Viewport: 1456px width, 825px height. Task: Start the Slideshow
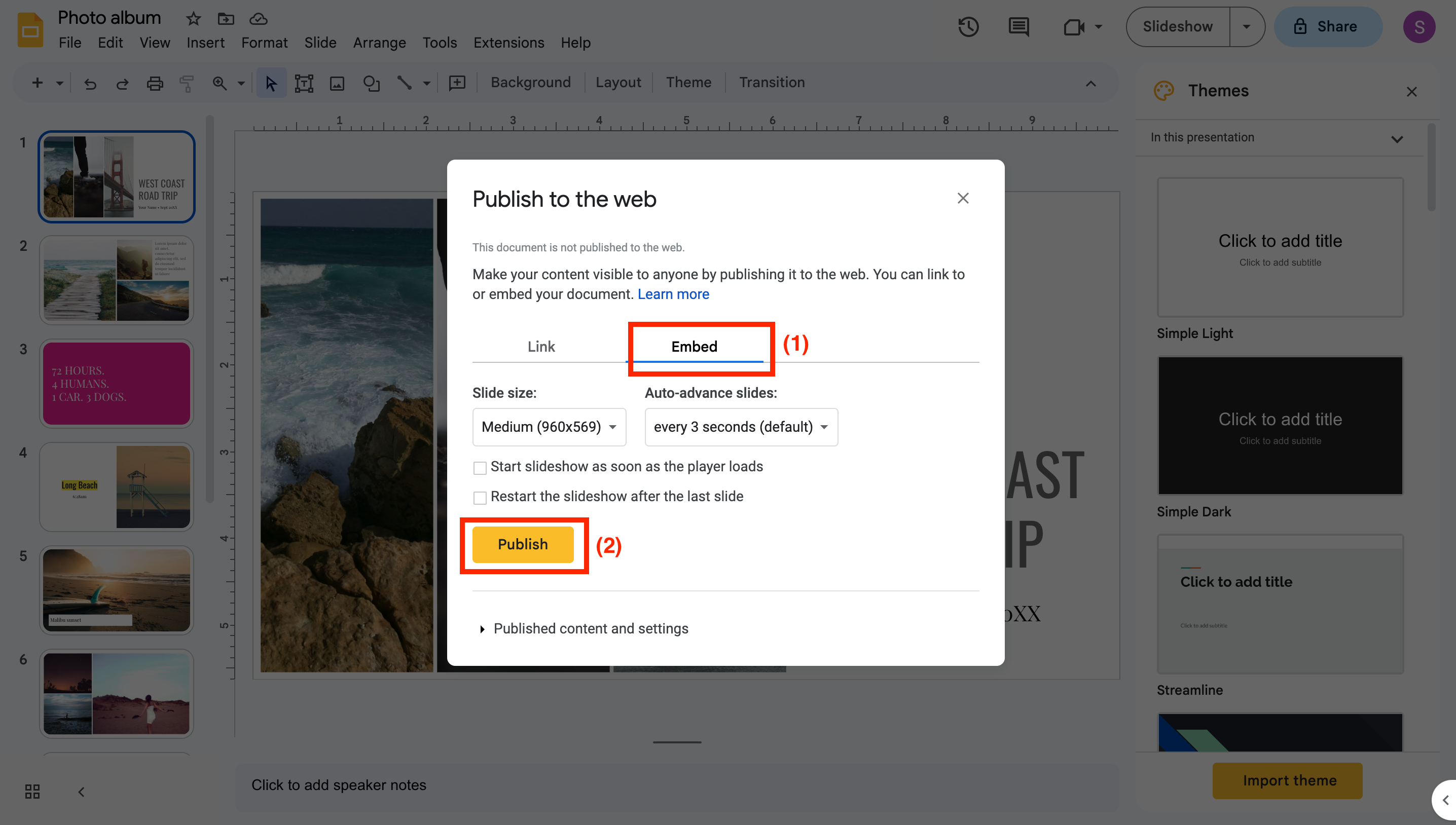tap(1177, 27)
